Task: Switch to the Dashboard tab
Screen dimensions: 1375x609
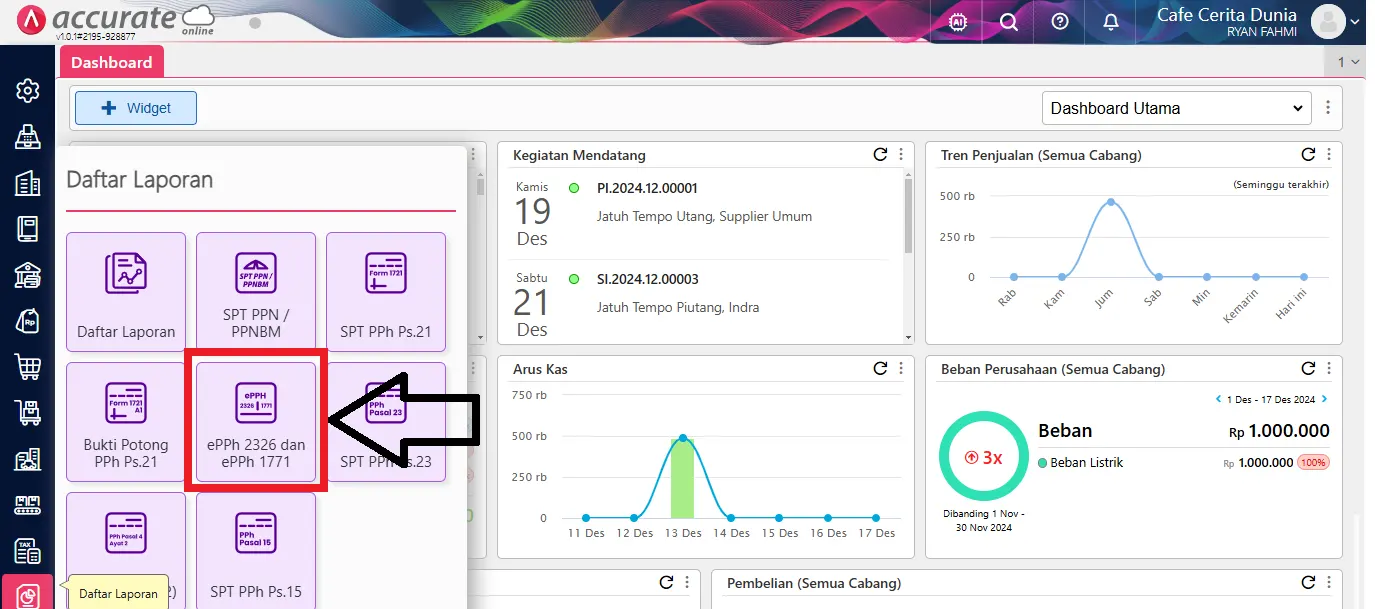Action: coord(111,62)
